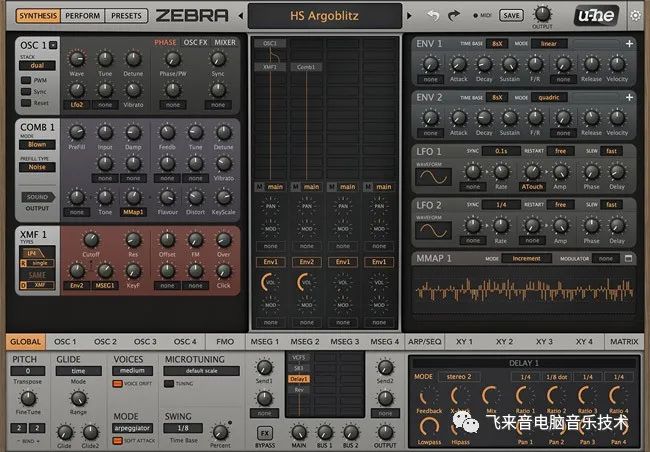Open the settings gear icon

tap(635, 16)
